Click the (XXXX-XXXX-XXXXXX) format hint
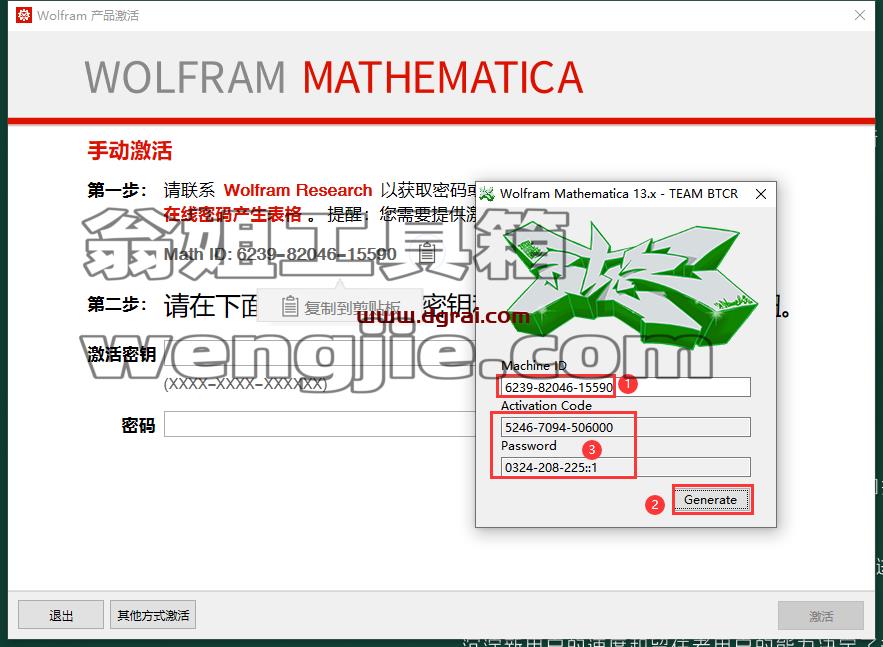Screen dimensions: 883x647 [245, 384]
